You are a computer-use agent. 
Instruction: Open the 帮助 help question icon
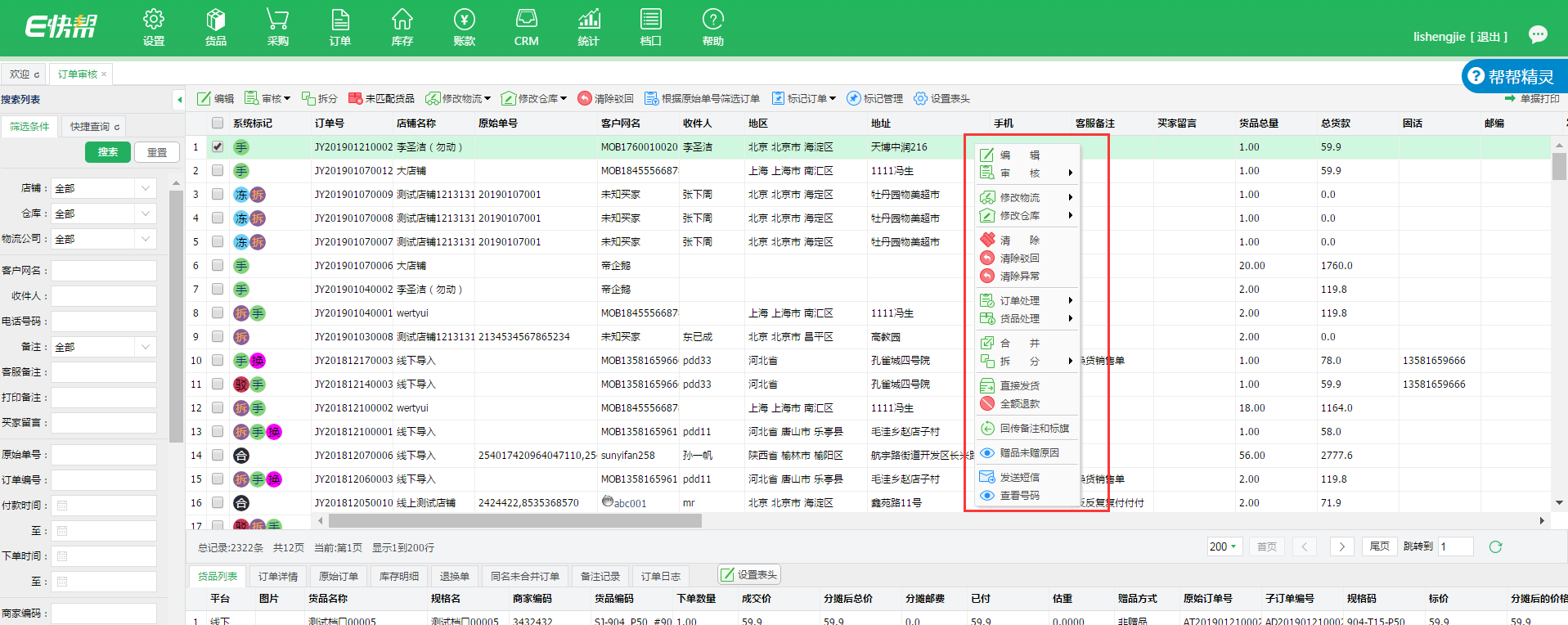click(x=713, y=28)
